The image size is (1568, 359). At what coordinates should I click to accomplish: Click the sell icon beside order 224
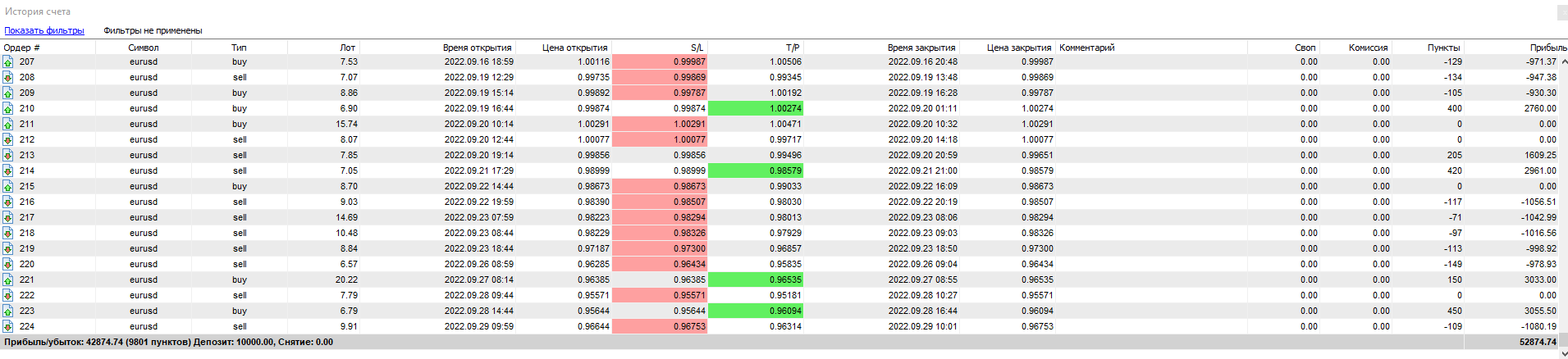[x=7, y=326]
